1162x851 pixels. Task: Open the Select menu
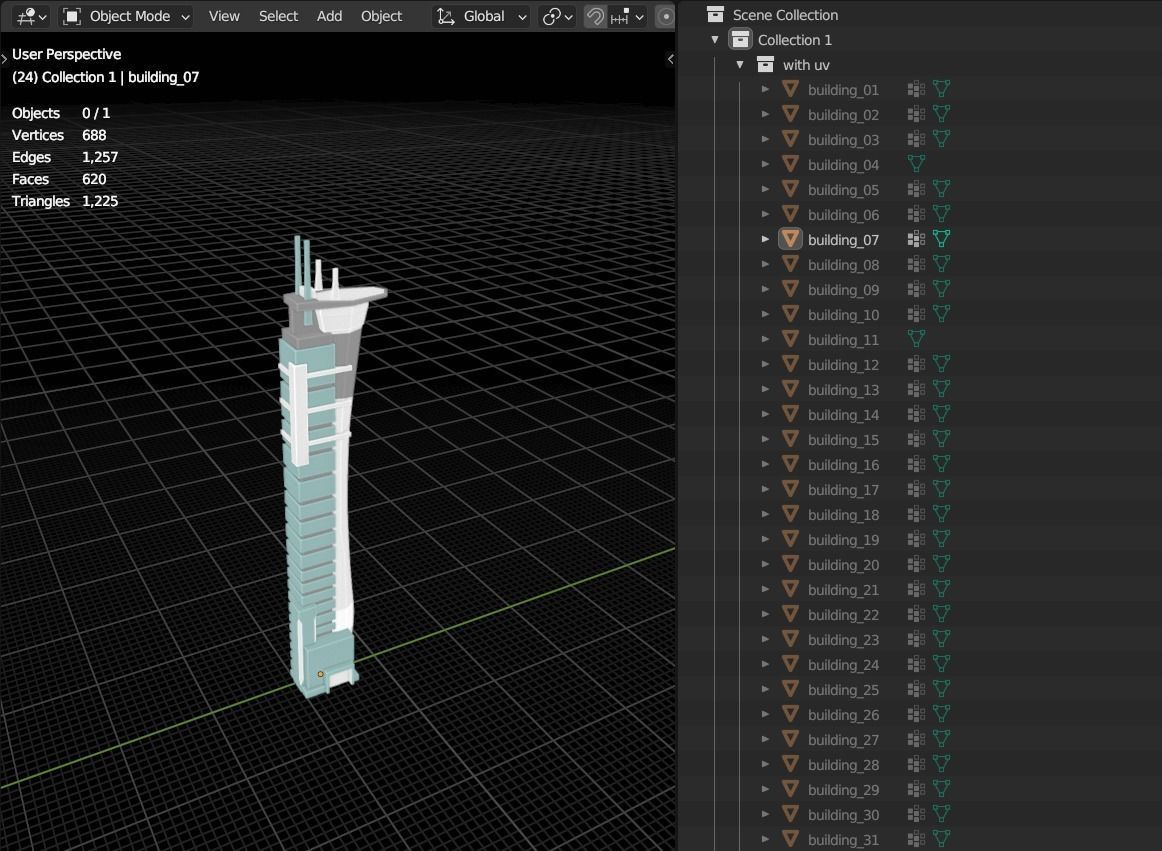click(278, 16)
